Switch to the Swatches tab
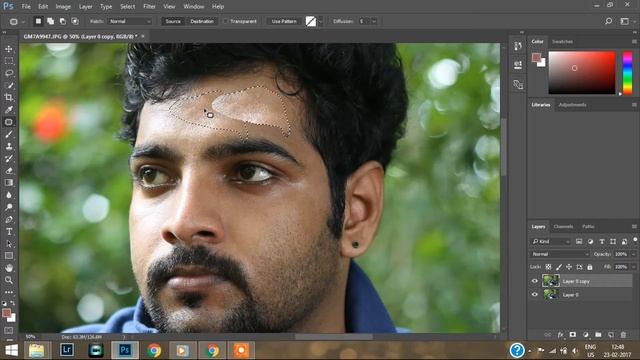This screenshot has width=640, height=360. 562,42
